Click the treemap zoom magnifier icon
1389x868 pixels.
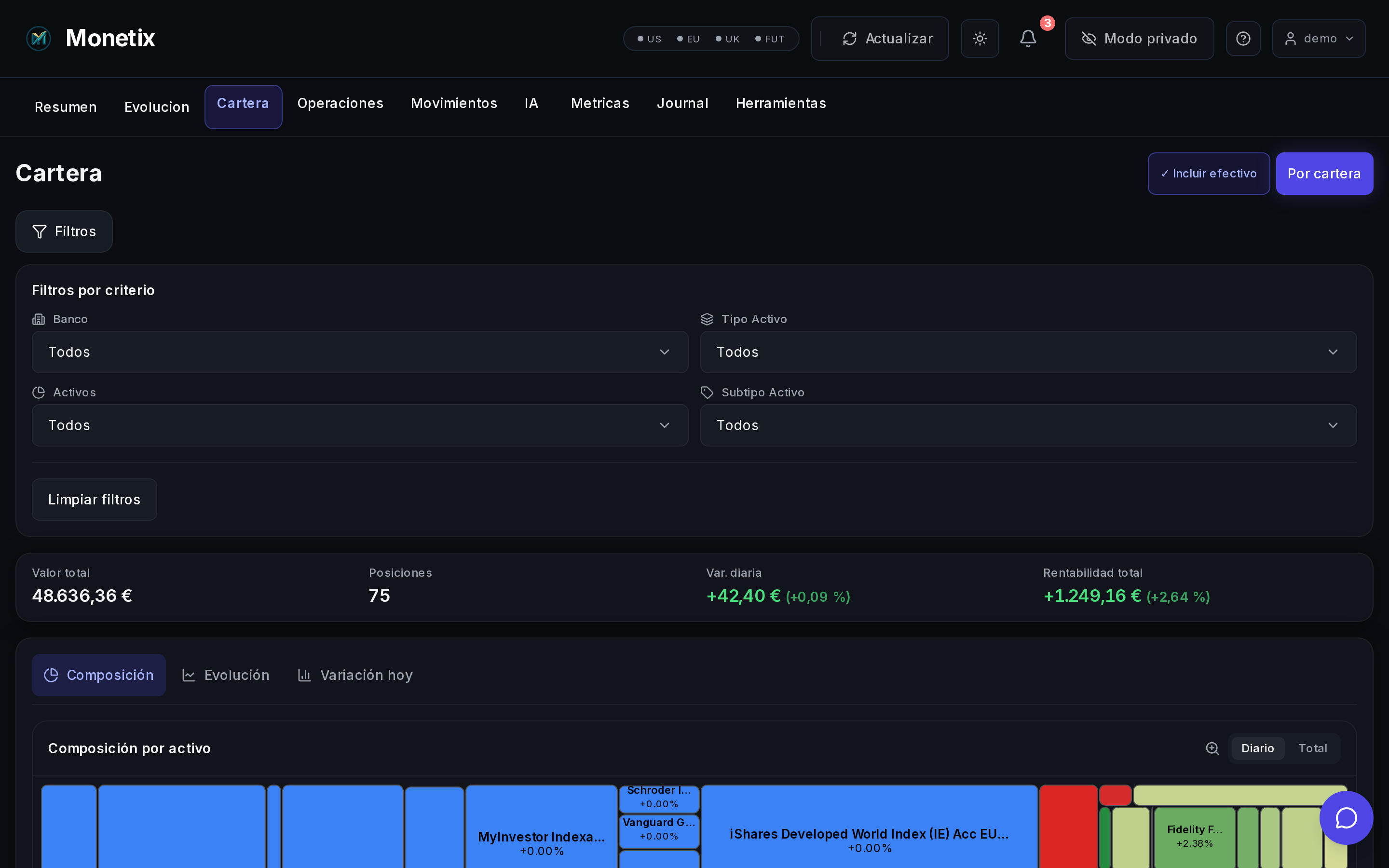pos(1212,748)
